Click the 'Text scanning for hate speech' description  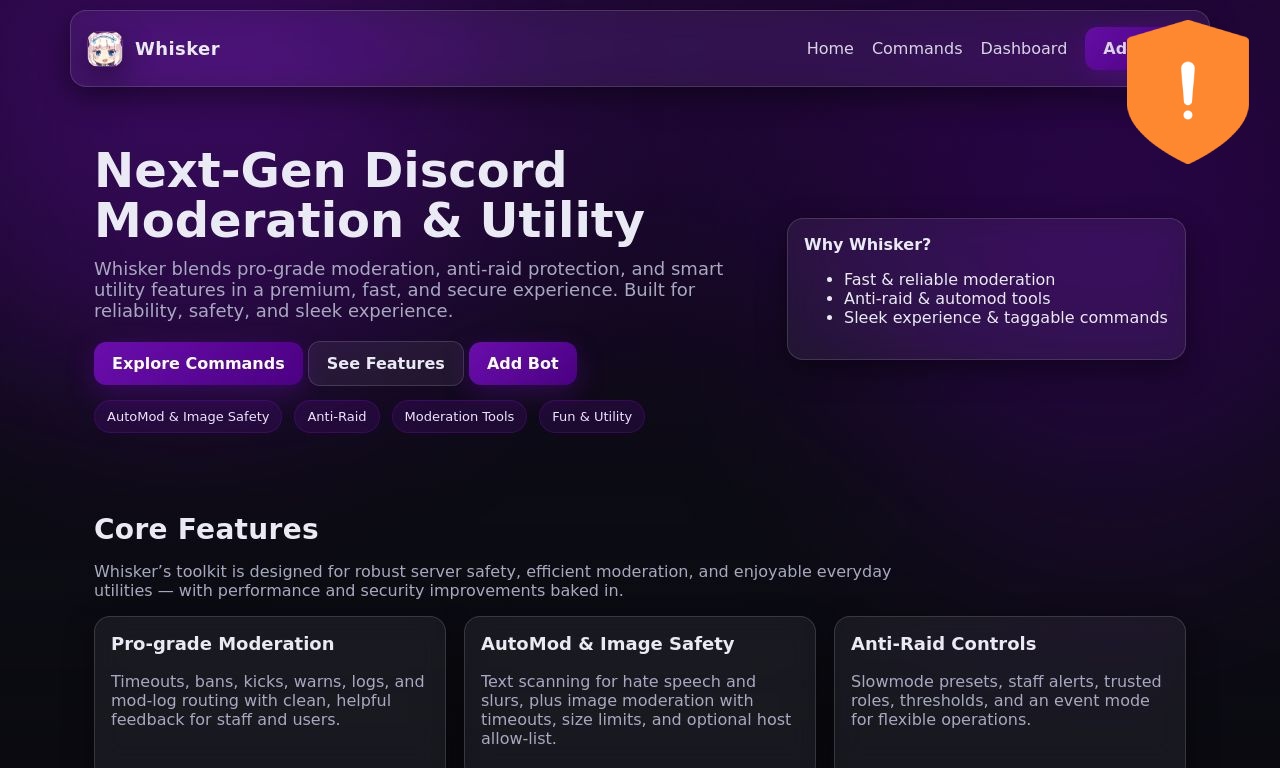(x=636, y=710)
